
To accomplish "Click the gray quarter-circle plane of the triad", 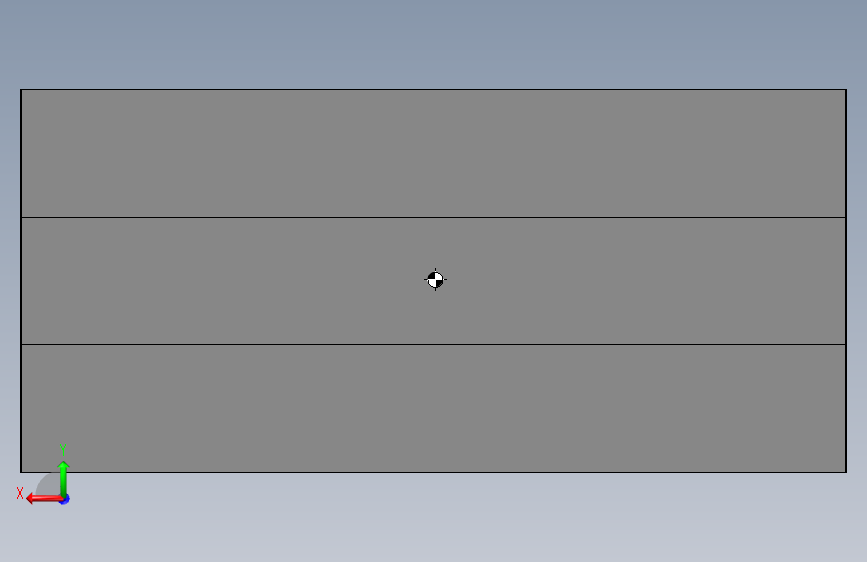I will [x=49, y=485].
